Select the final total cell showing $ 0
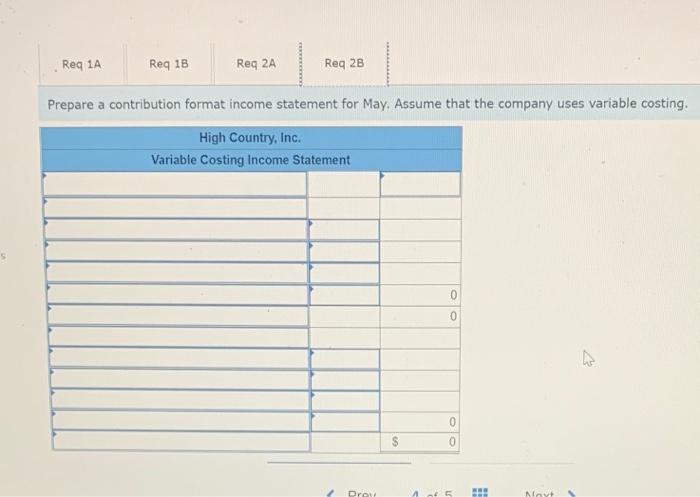This screenshot has width=700, height=497. point(420,442)
